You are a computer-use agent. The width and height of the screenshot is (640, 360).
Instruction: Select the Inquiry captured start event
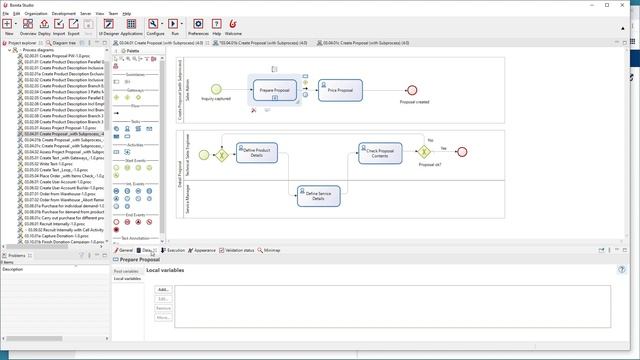click(x=216, y=89)
